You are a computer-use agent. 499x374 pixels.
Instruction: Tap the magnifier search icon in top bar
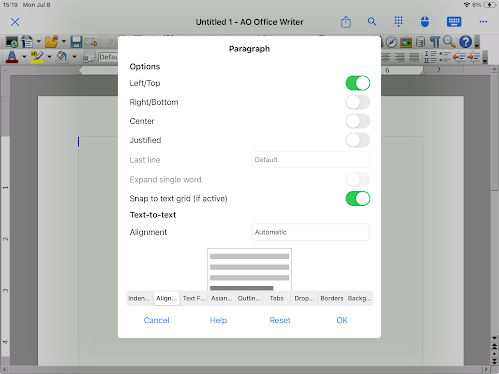click(372, 22)
